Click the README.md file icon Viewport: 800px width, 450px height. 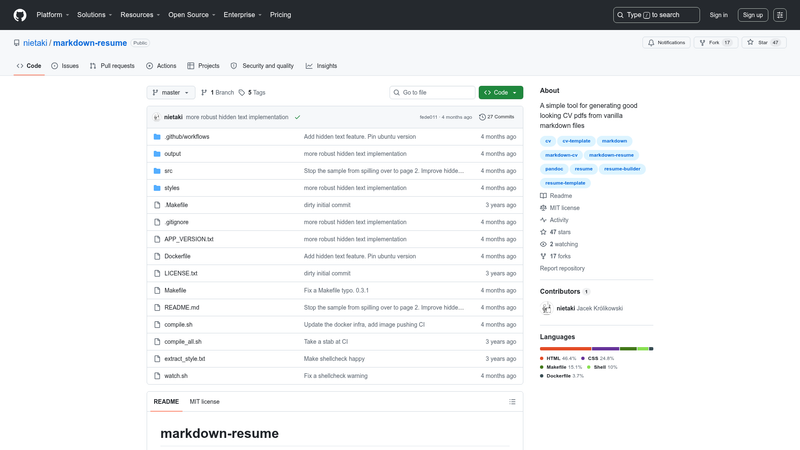point(157,307)
